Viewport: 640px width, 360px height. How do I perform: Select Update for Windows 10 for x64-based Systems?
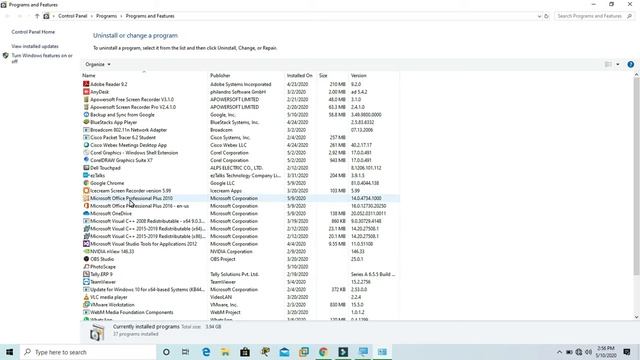click(x=240, y=290)
